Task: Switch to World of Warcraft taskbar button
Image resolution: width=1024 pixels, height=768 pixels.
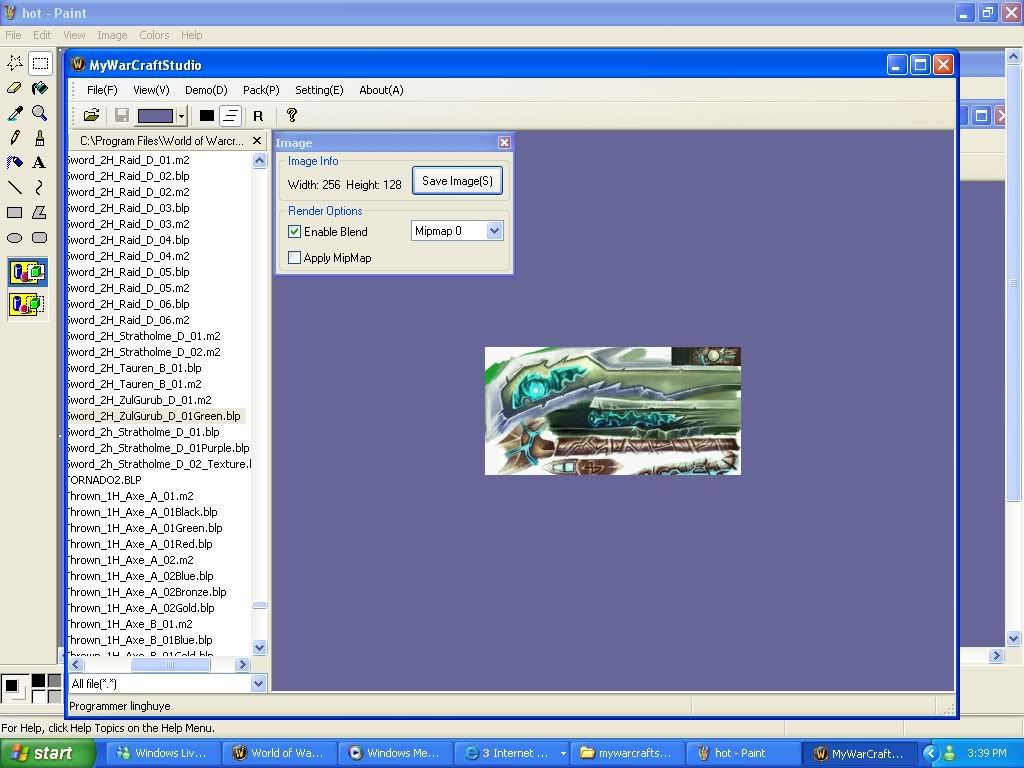Action: [x=279, y=754]
